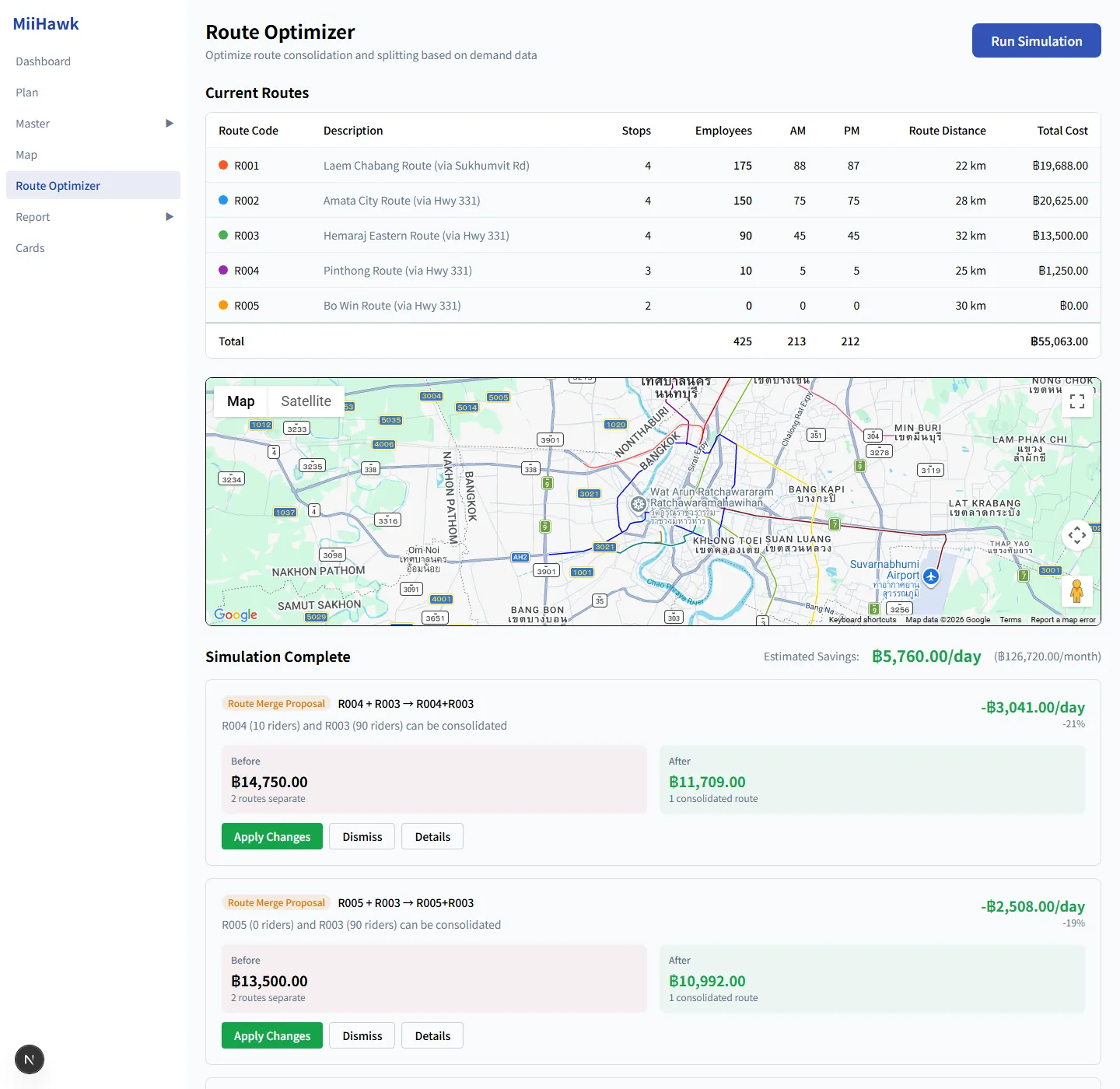Viewport: 1120px width, 1089px height.
Task: Switch map to Satellite view
Action: tap(306, 401)
